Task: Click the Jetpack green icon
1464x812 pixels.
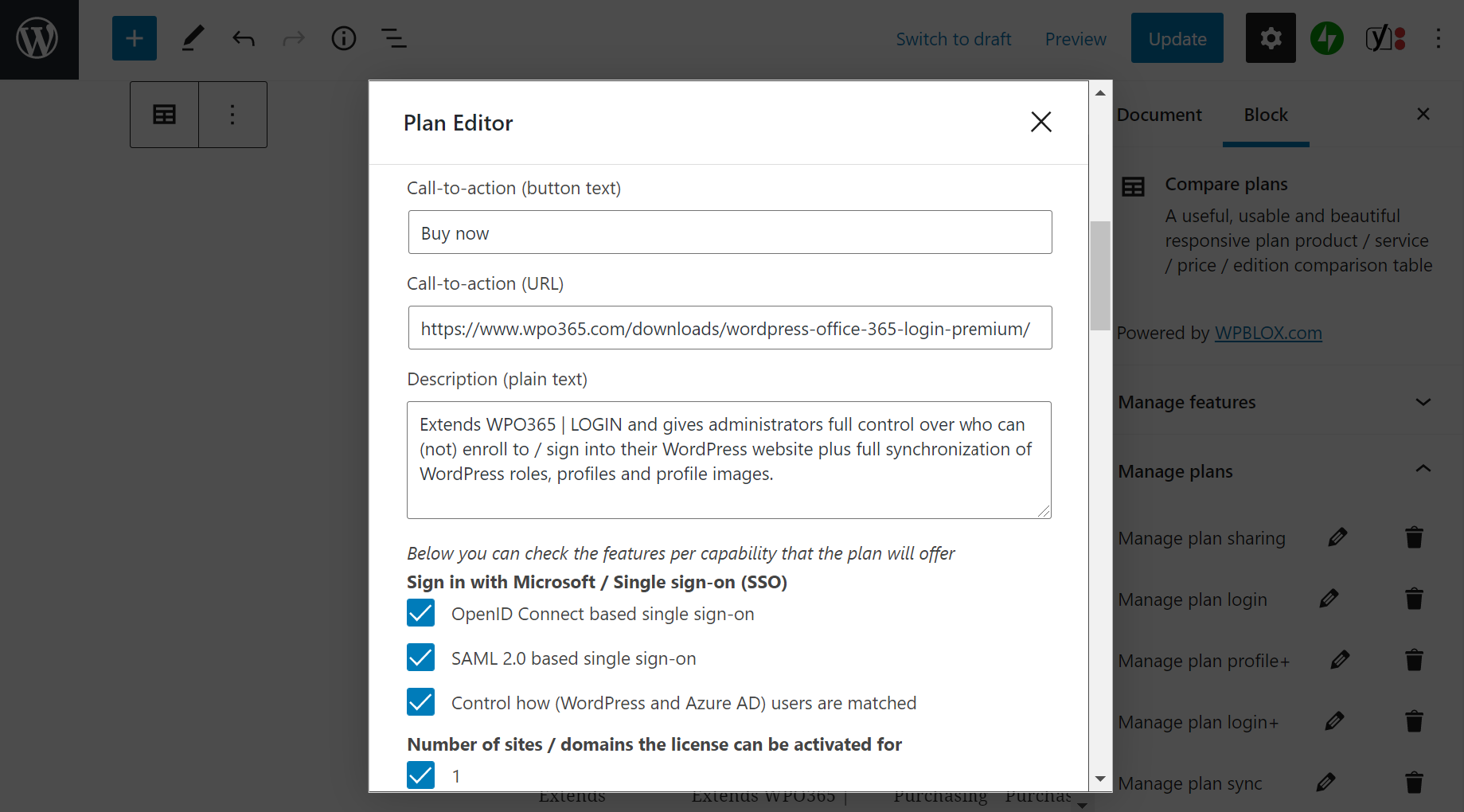Action: pos(1327,38)
